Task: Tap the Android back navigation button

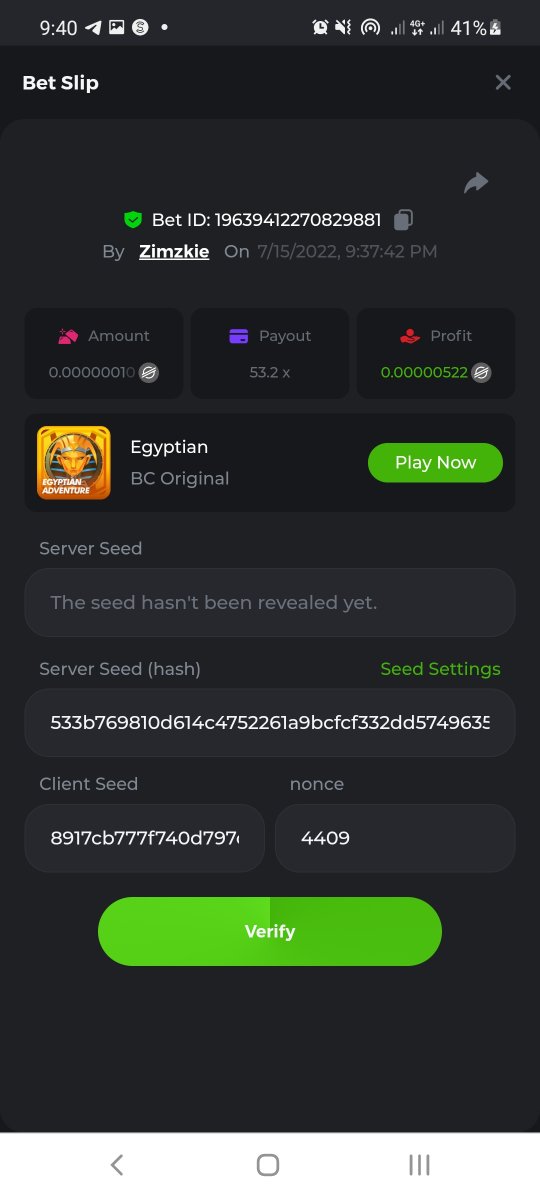Action: [x=117, y=1164]
